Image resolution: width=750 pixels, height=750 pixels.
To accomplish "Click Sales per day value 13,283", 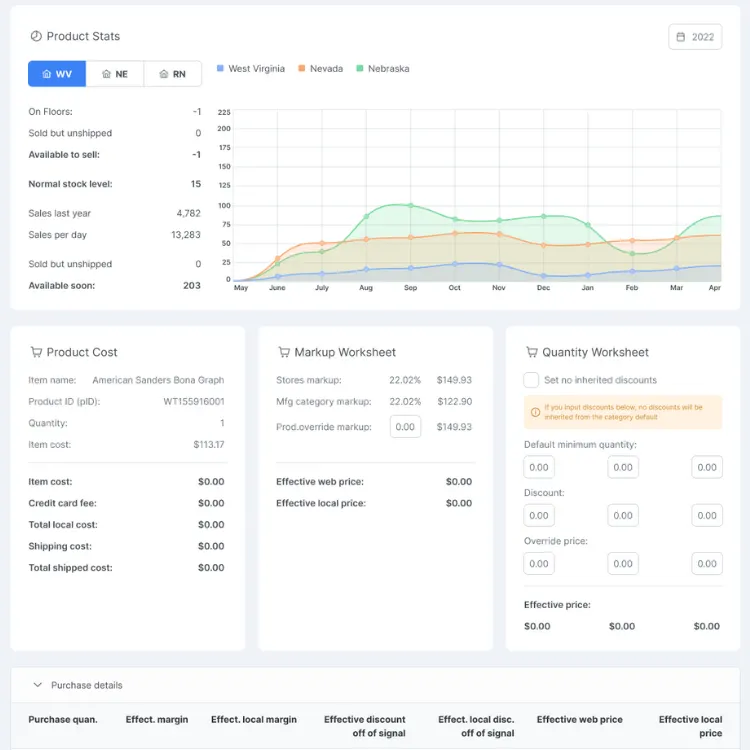I will [x=186, y=235].
